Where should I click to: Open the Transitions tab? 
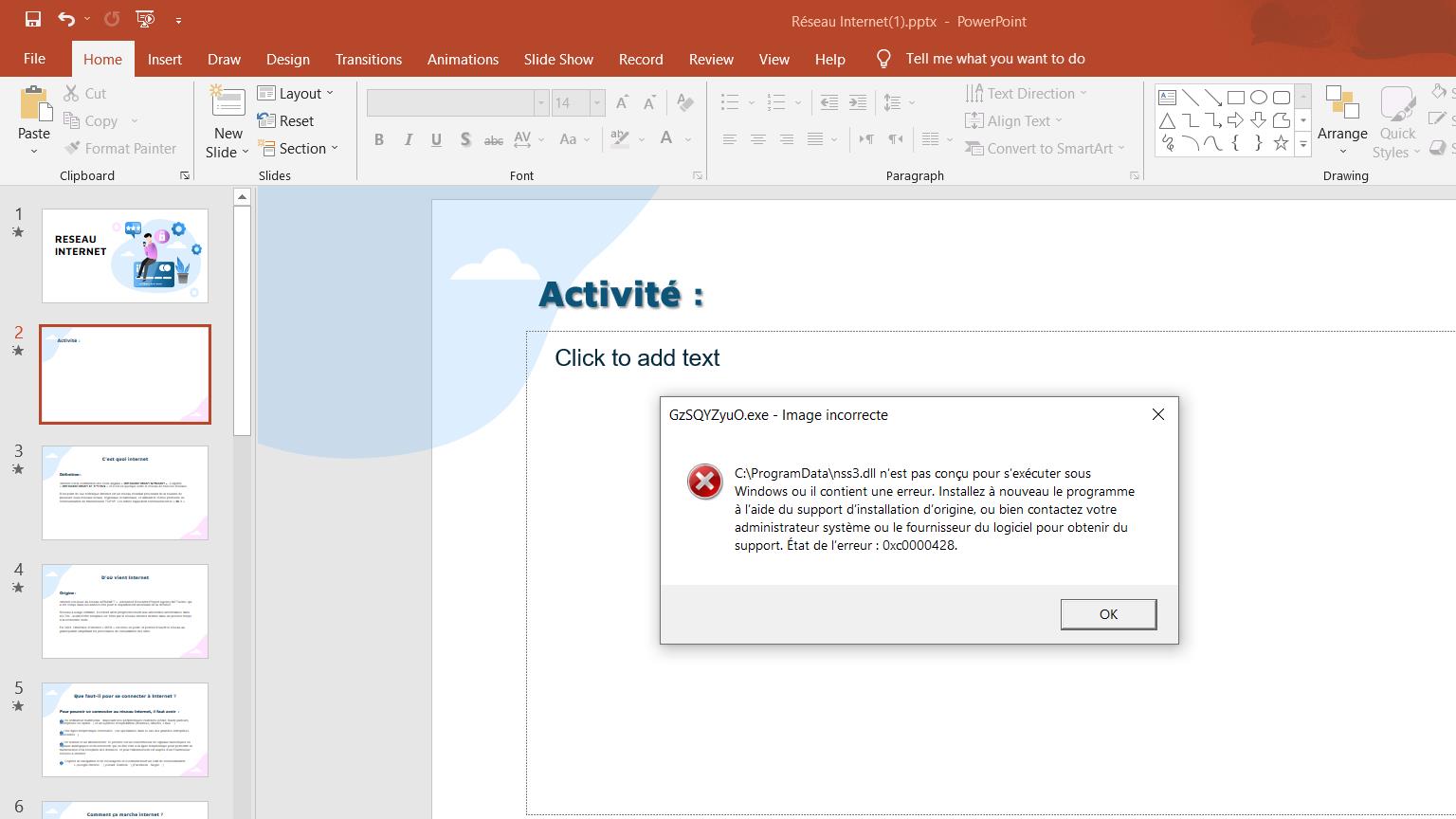click(368, 59)
